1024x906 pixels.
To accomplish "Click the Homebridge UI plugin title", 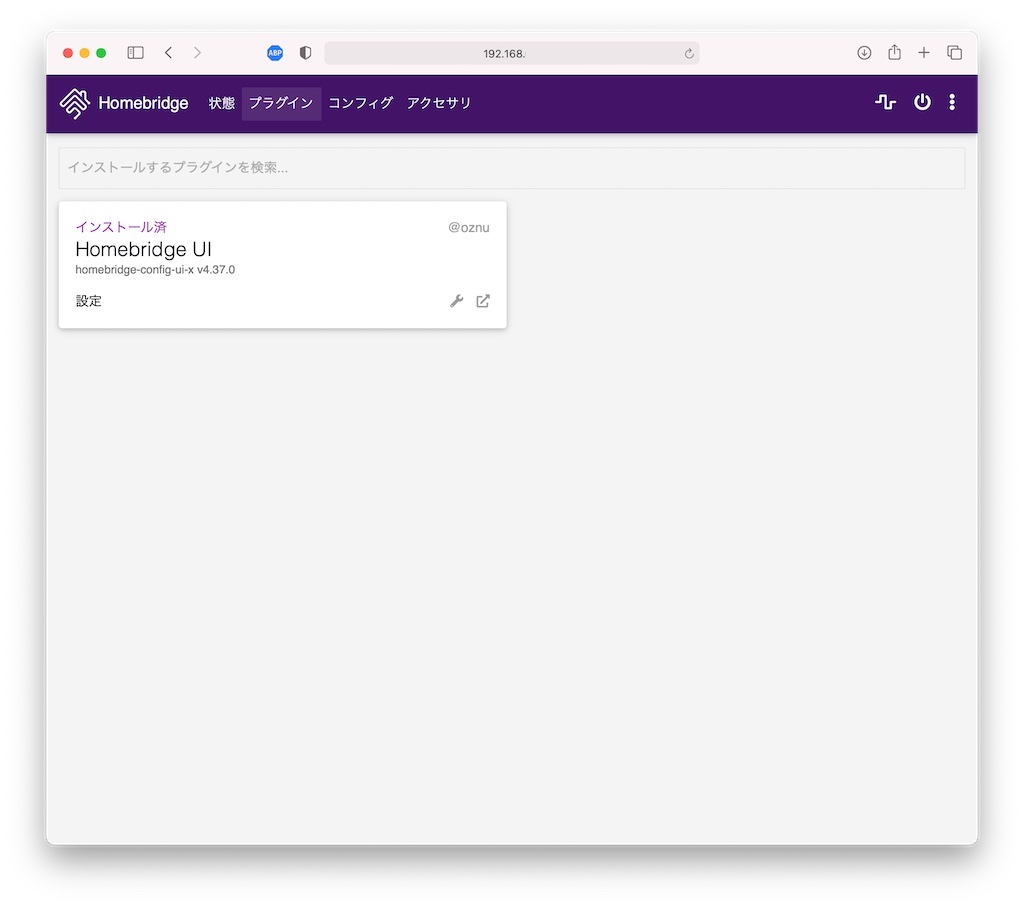I will click(143, 250).
